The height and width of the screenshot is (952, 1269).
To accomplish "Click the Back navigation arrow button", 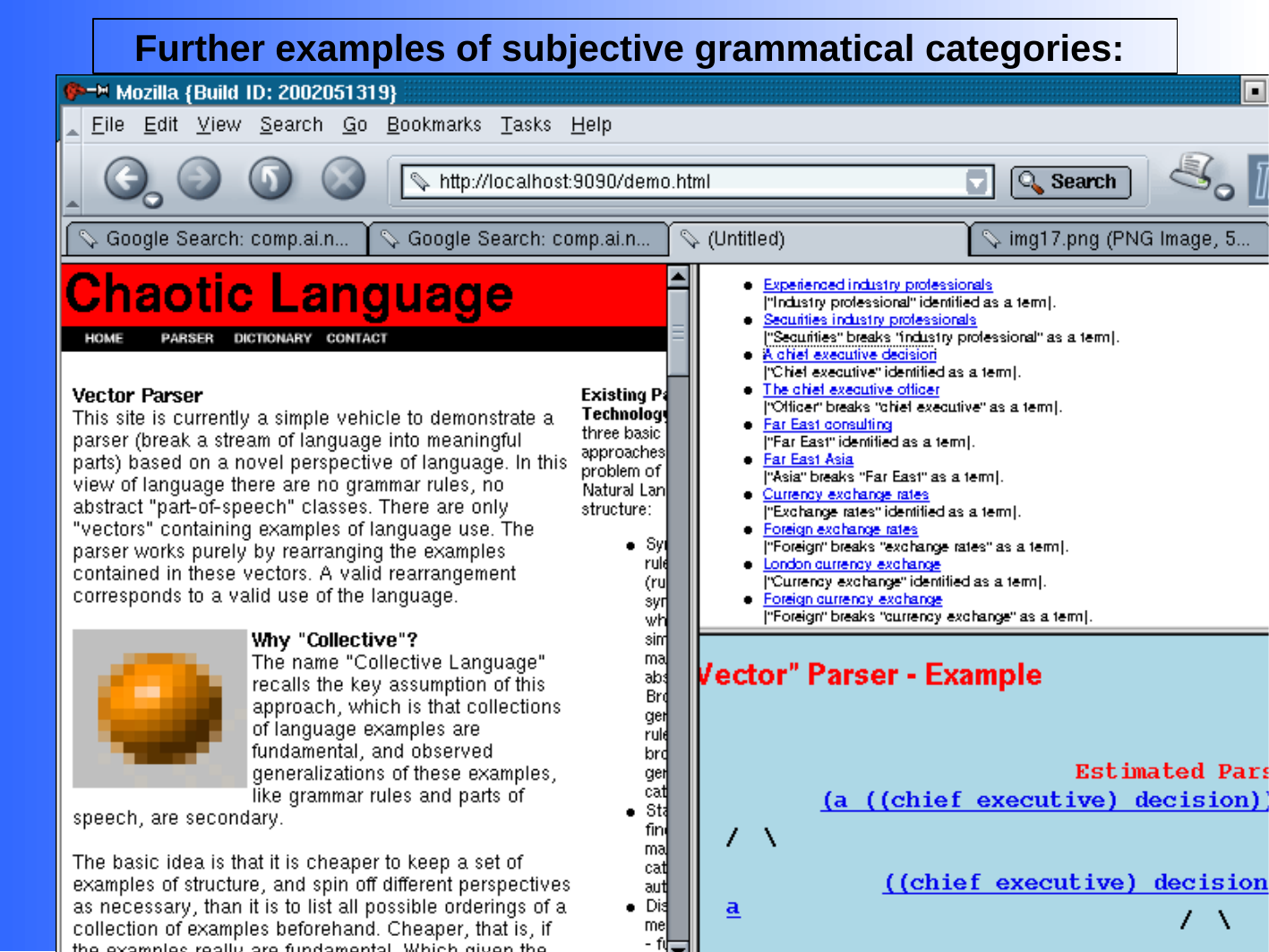I will [x=126, y=178].
